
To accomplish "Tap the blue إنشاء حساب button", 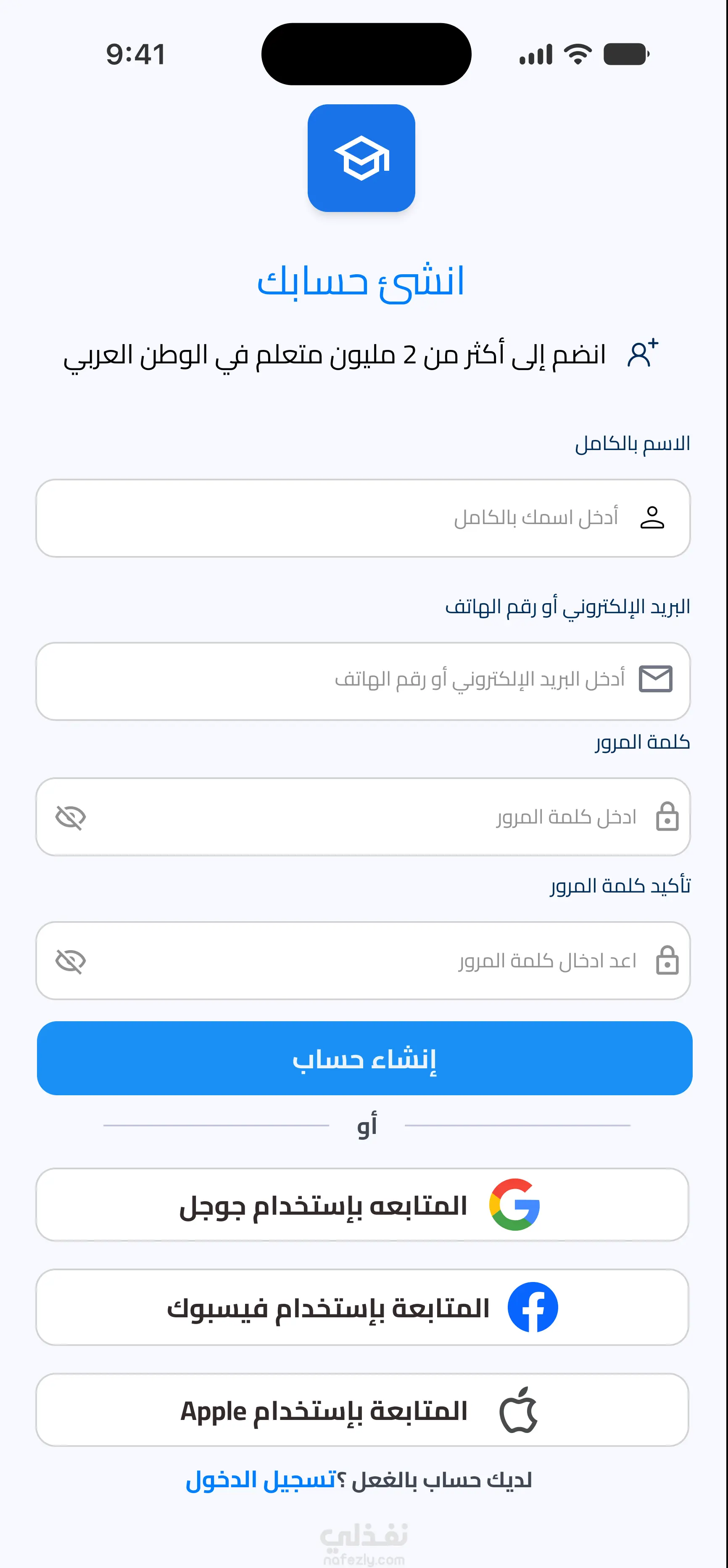I will (x=364, y=1058).
